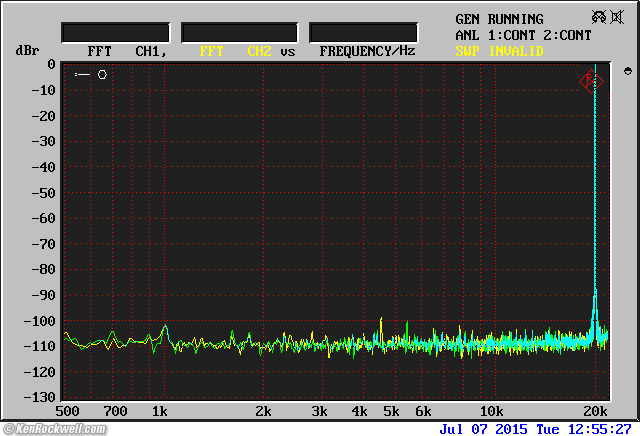Click the '-90' y-axis label

tap(43, 295)
